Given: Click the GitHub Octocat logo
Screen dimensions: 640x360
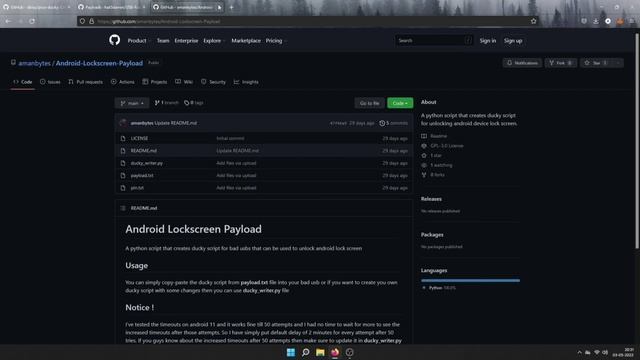Looking at the screenshot, I should pos(115,40).
